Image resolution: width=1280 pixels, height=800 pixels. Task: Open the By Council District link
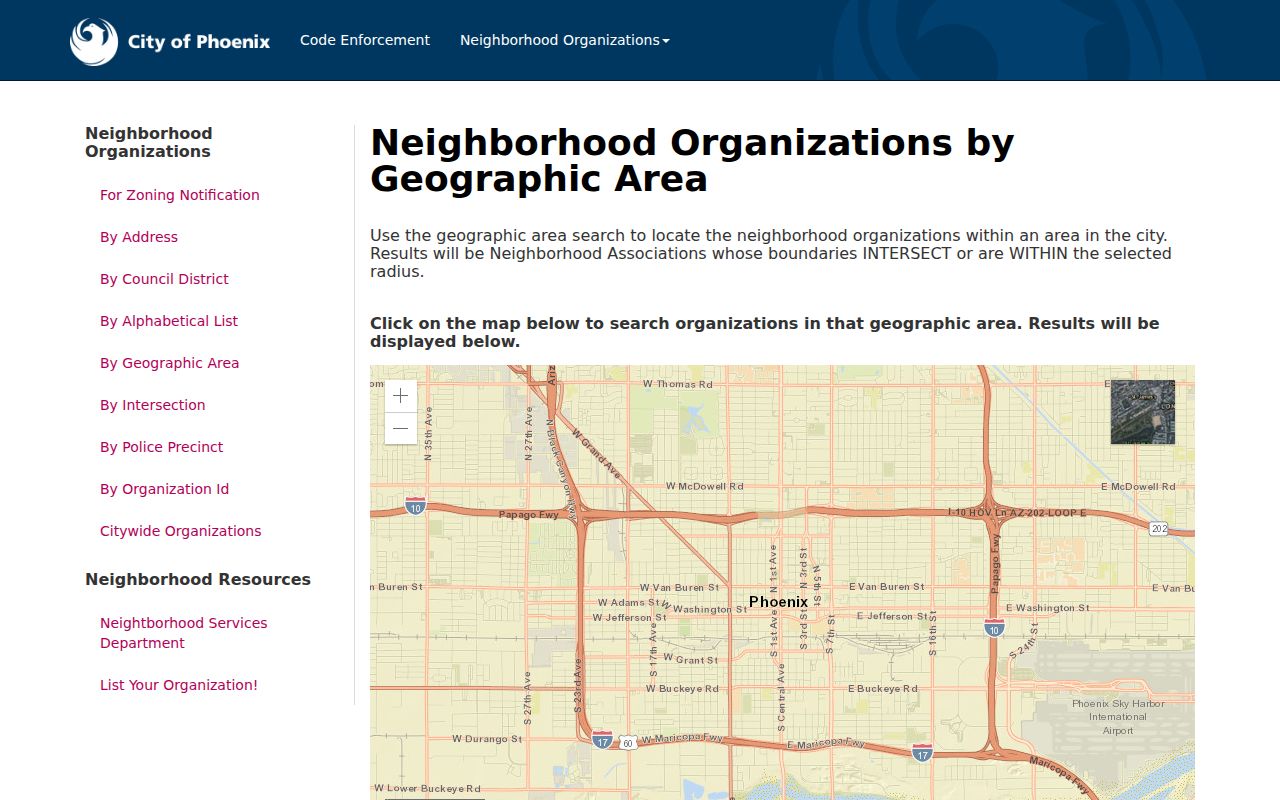pos(164,279)
